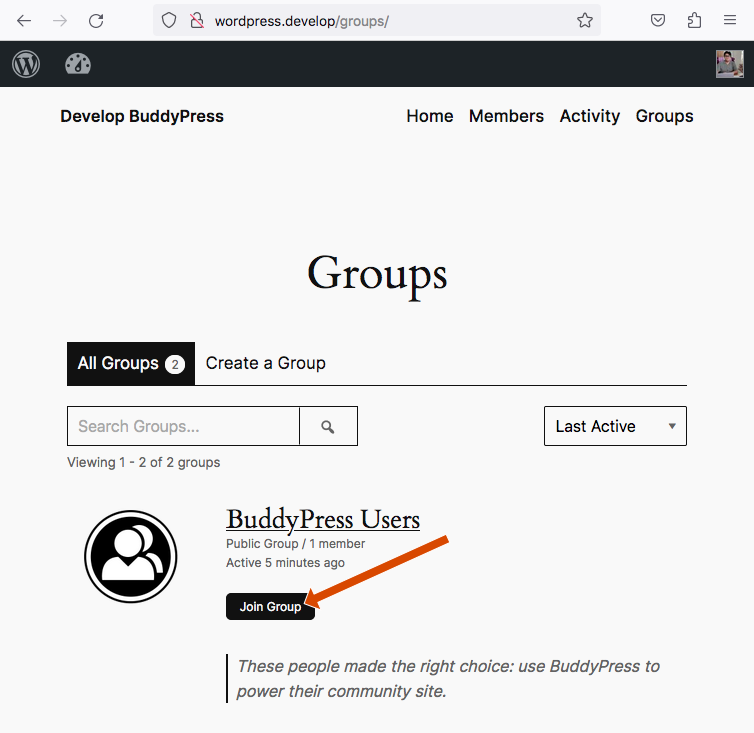This screenshot has width=754, height=733.
Task: Reload the page with the refresh icon
Action: pyautogui.click(x=96, y=21)
